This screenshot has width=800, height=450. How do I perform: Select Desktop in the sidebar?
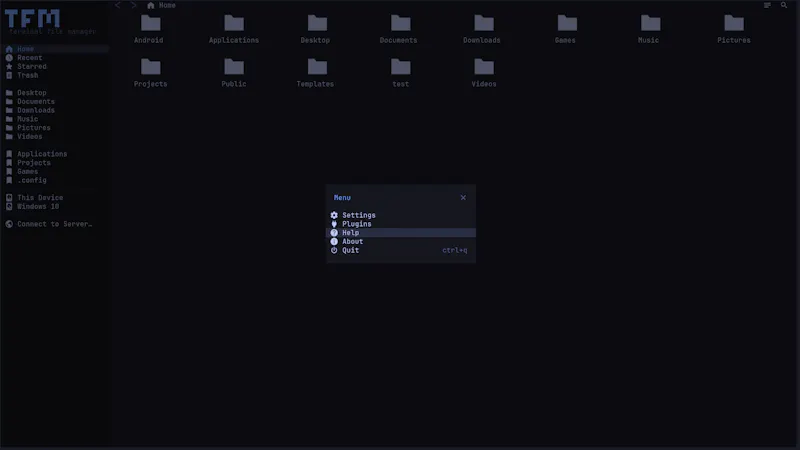(55, 93)
